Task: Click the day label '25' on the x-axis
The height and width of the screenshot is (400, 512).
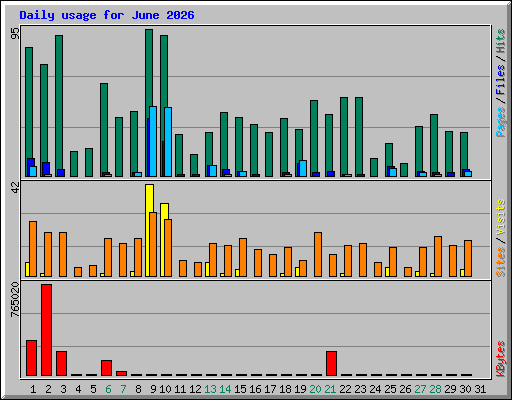Action: coord(390,389)
